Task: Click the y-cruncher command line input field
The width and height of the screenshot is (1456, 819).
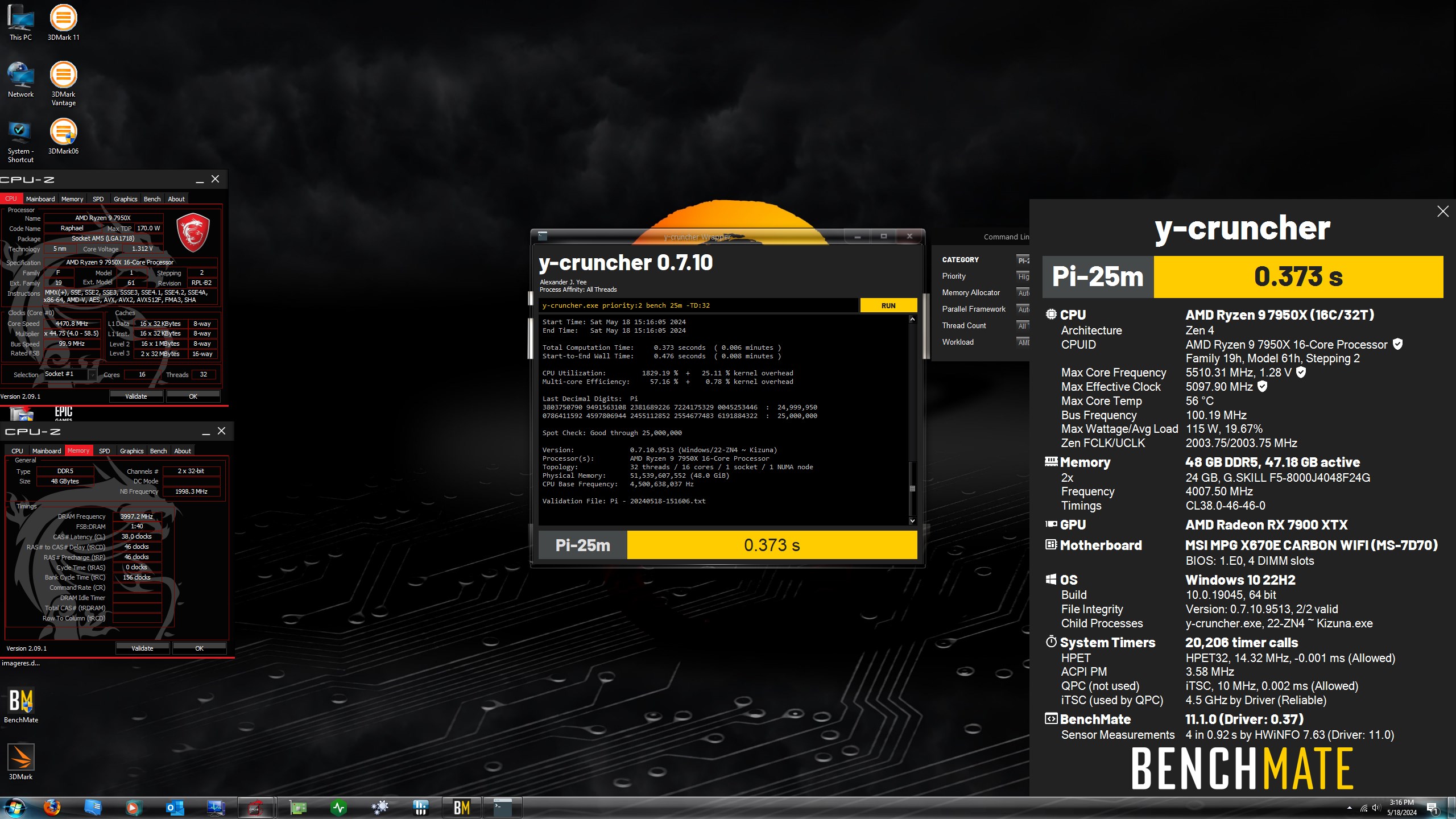Action: tap(698, 305)
